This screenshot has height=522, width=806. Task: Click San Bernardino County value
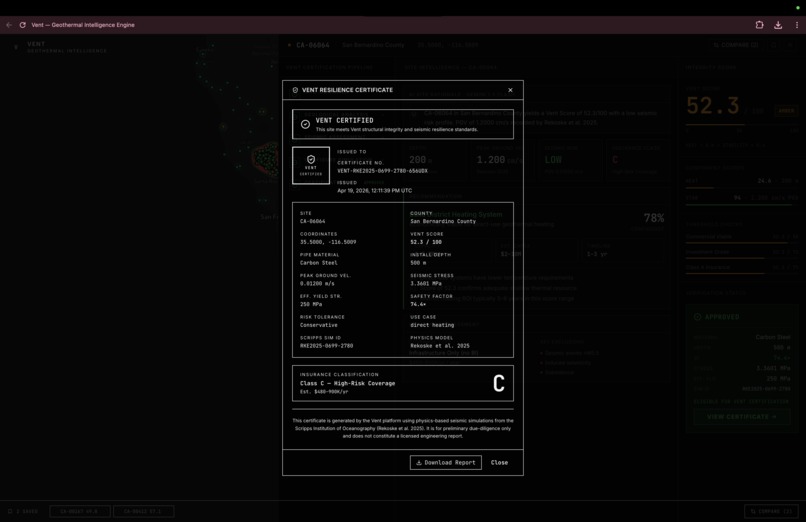(x=443, y=221)
